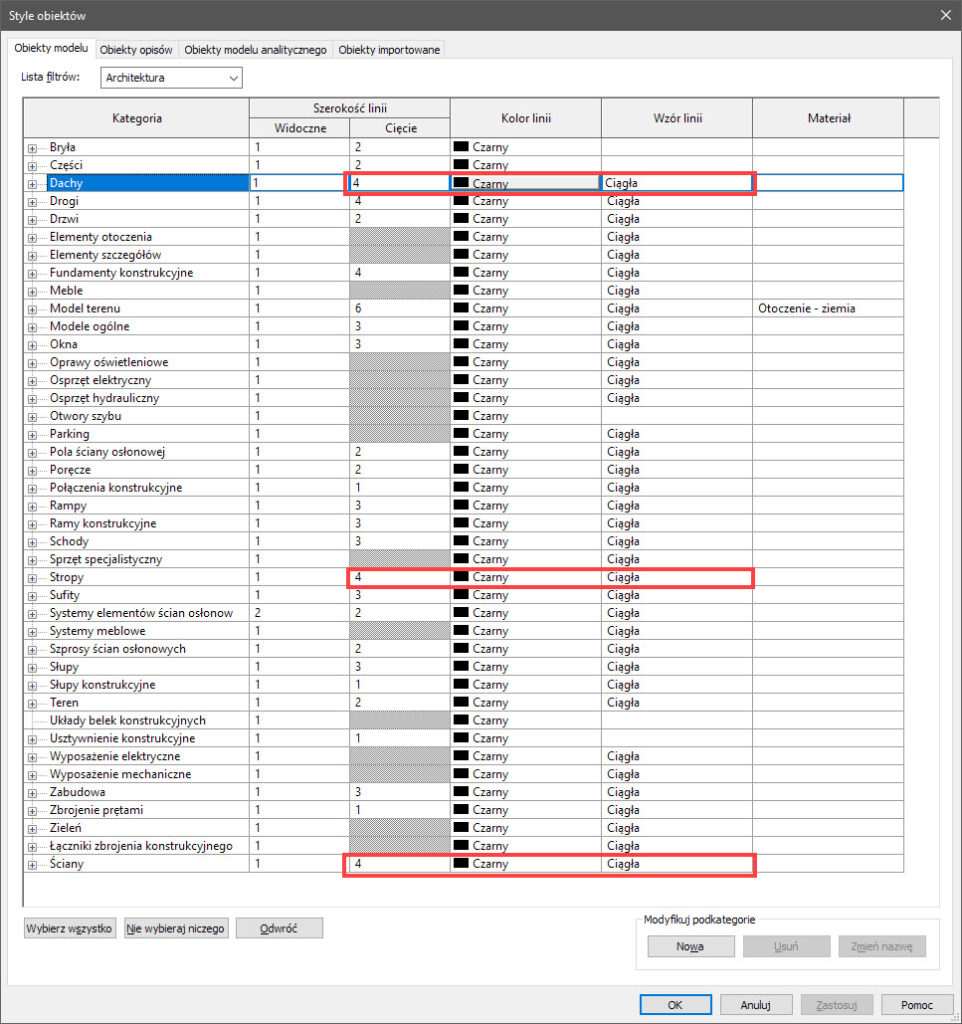Expand the Ściany category plus icon
Image resolution: width=962 pixels, height=1024 pixels.
click(32, 864)
